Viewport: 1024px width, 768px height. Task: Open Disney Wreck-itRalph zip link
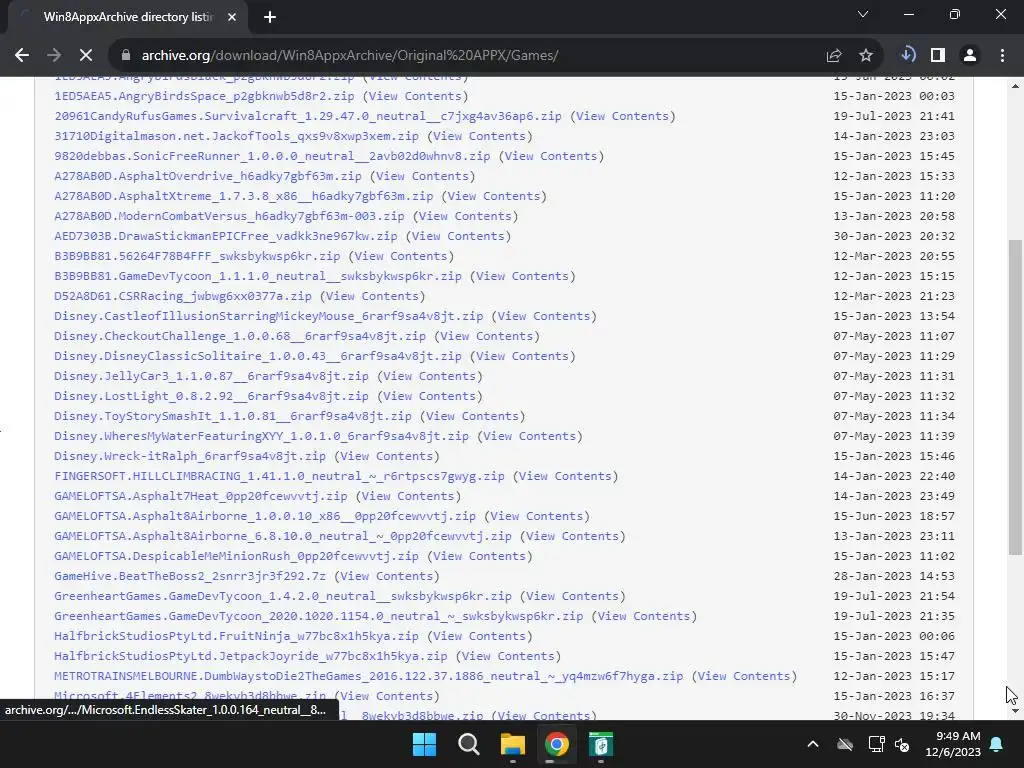click(190, 456)
